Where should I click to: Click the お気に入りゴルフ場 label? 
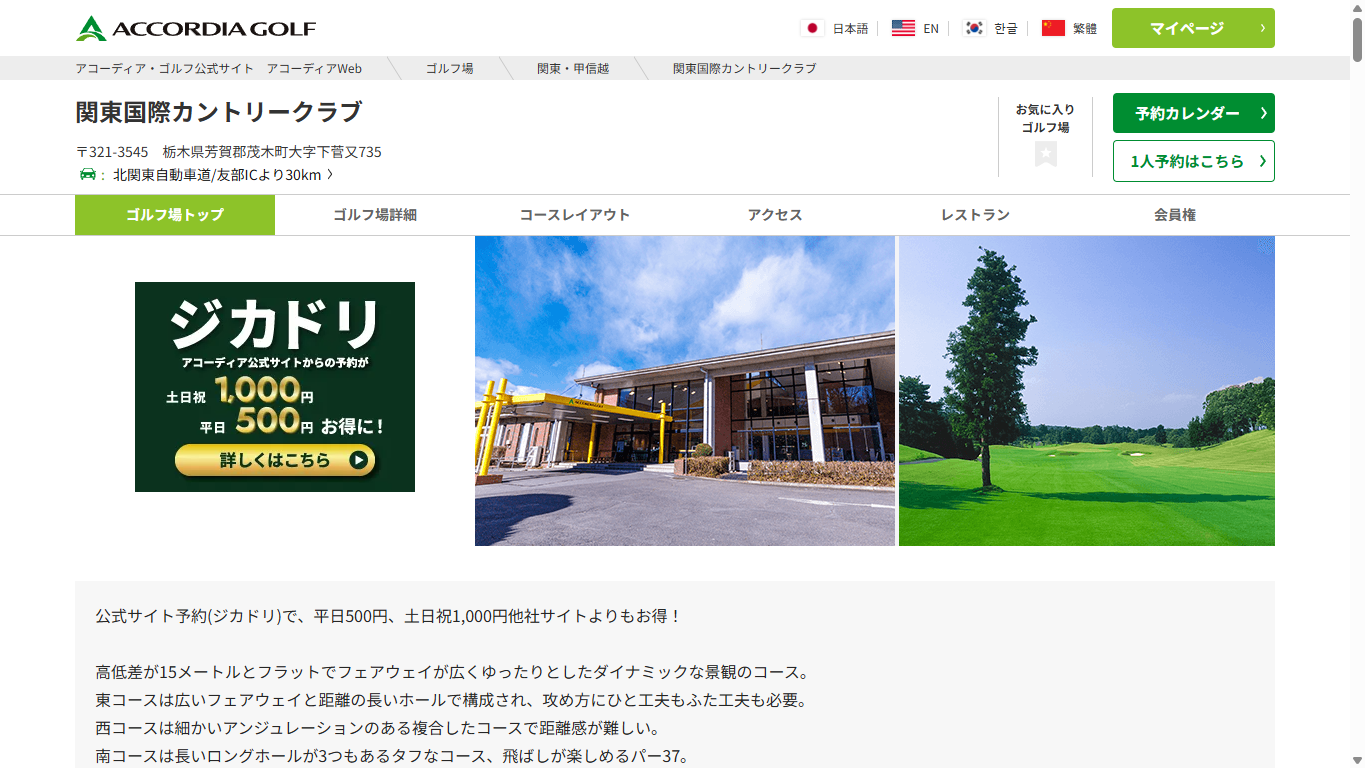coord(1045,118)
